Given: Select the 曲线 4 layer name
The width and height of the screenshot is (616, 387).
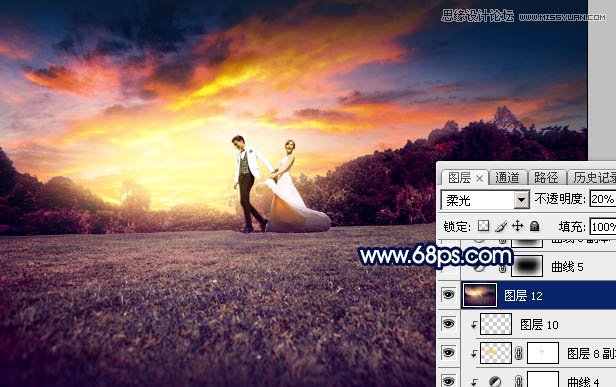Looking at the screenshot, I should click(x=583, y=382).
